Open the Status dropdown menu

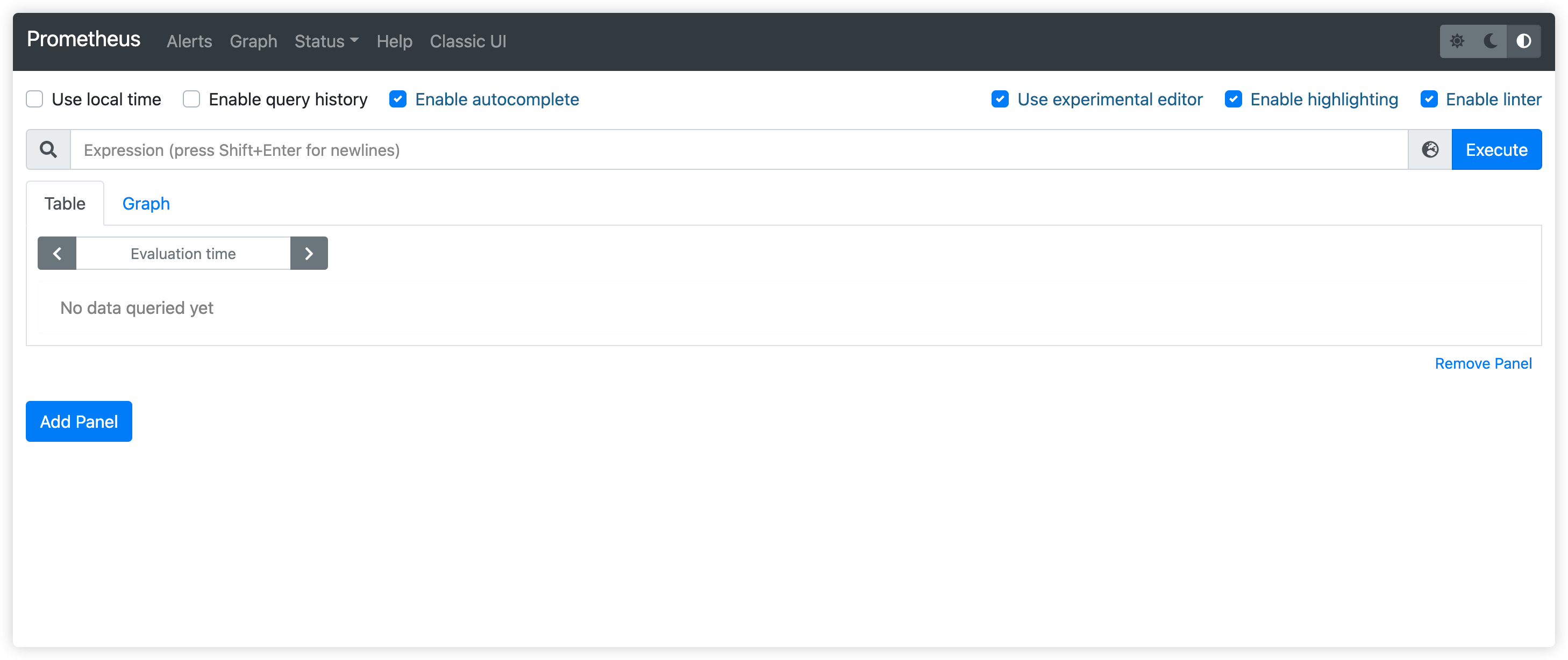(326, 41)
